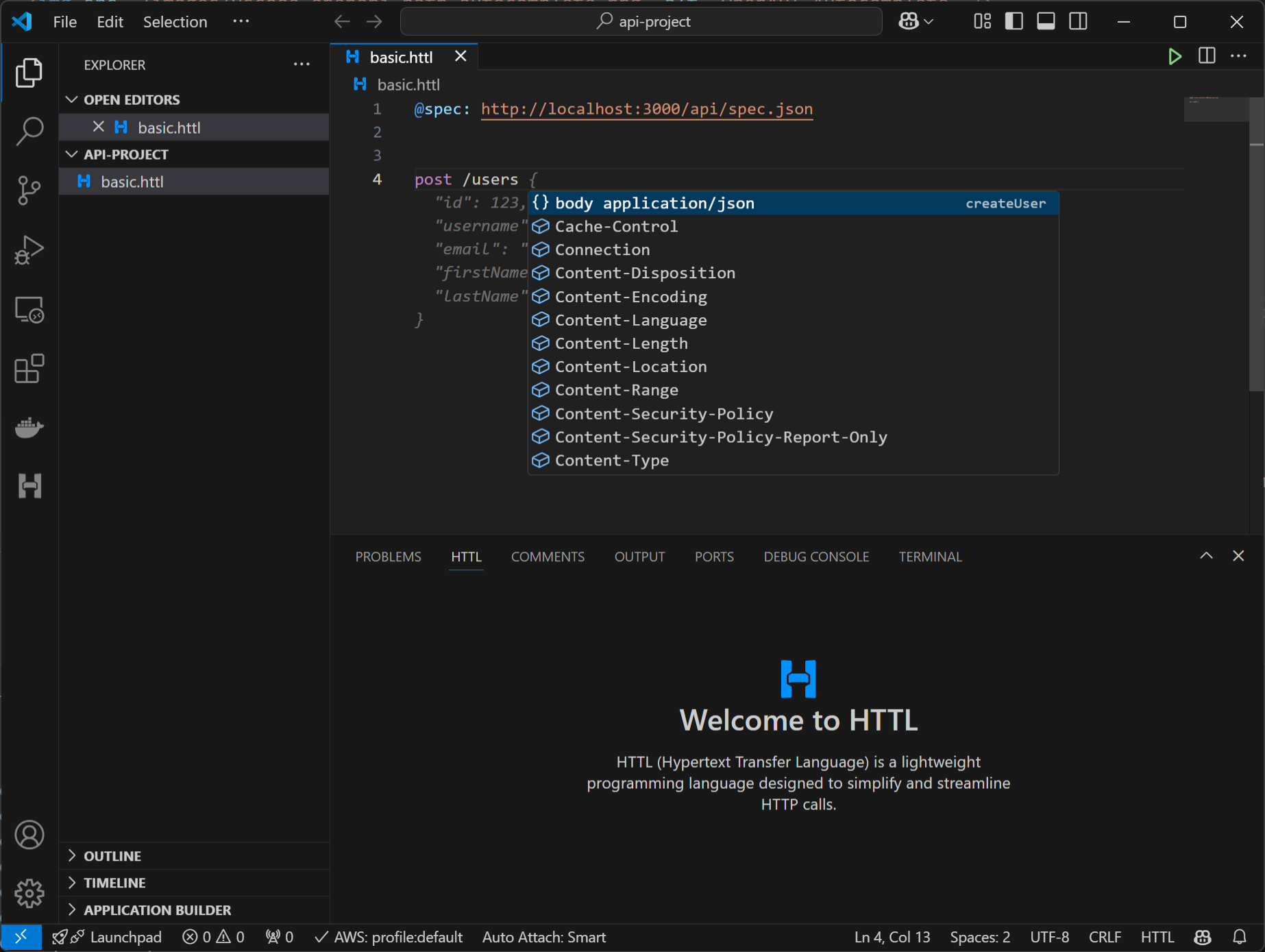Open the Extensions view
1265x952 pixels.
(29, 369)
